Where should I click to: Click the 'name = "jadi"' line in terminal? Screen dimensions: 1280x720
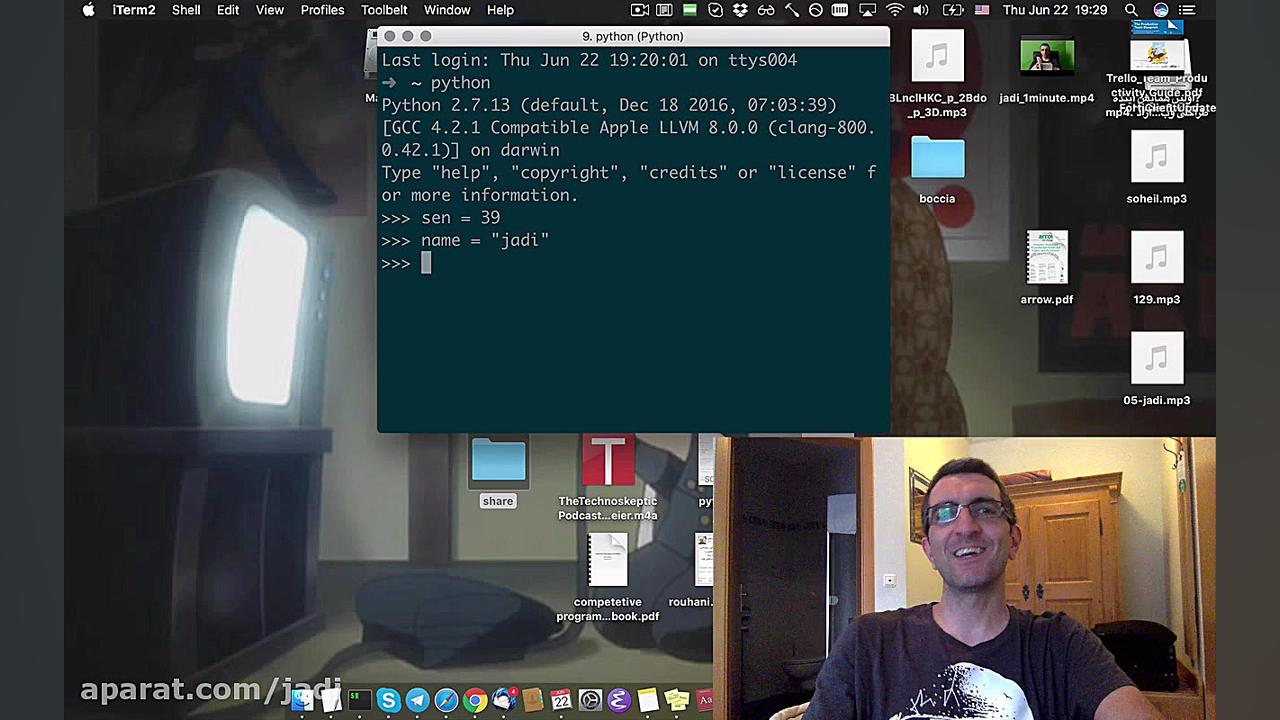[465, 241]
